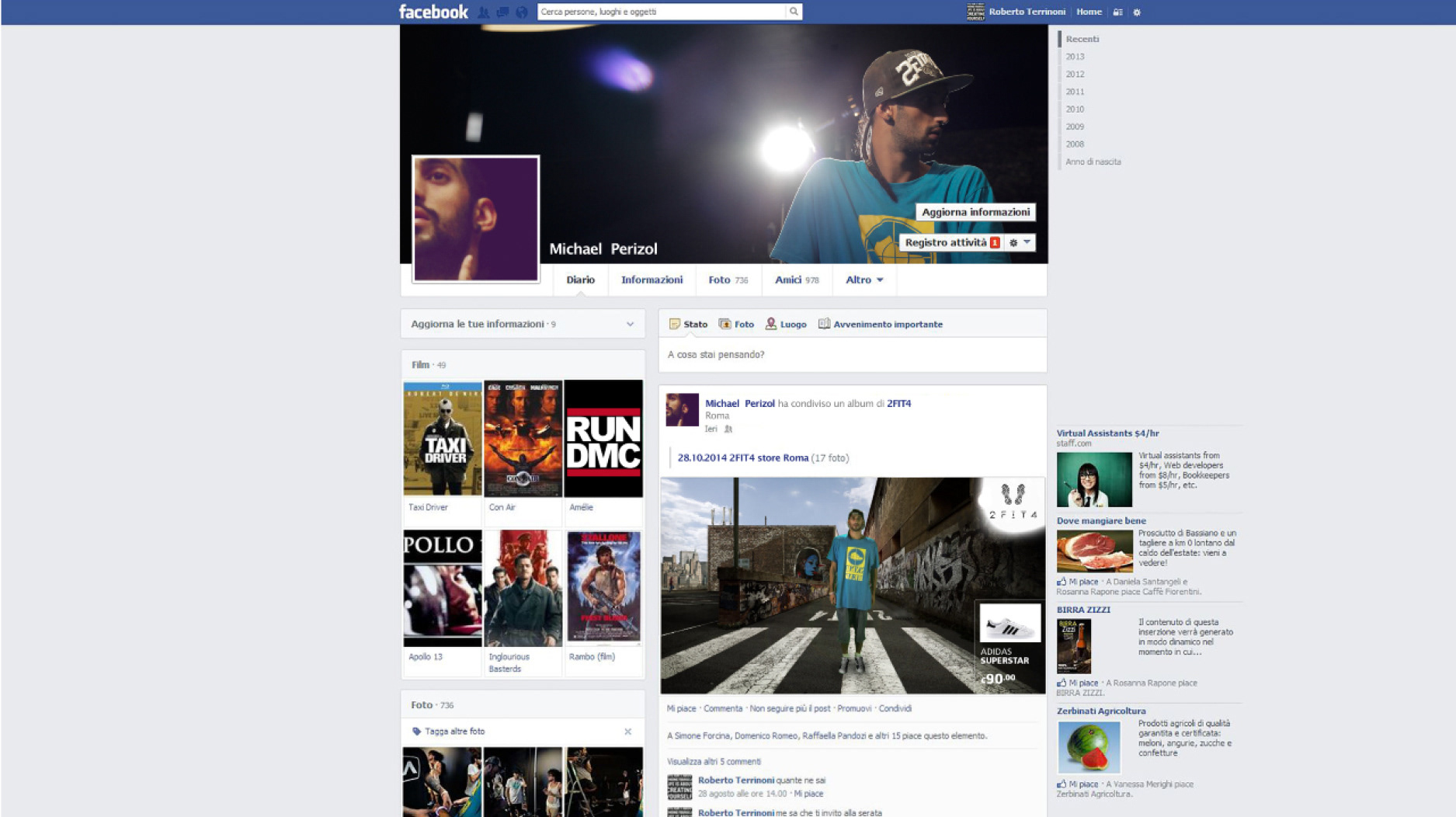Viewport: 1456px width, 817px height.
Task: Dismiss the Tagga altre foto prompt
Action: (627, 732)
